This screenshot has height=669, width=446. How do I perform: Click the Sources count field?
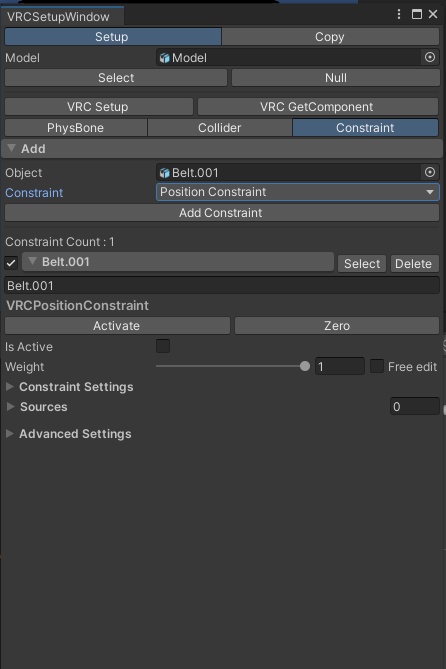click(x=414, y=407)
